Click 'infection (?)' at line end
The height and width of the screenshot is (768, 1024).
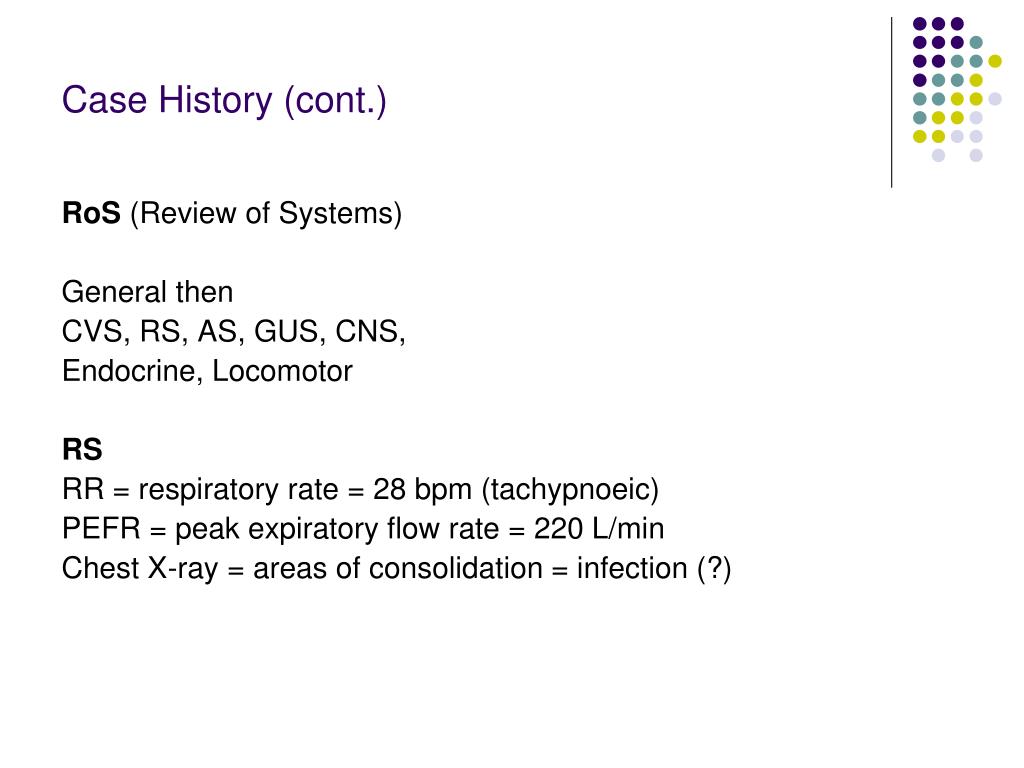tap(654, 568)
